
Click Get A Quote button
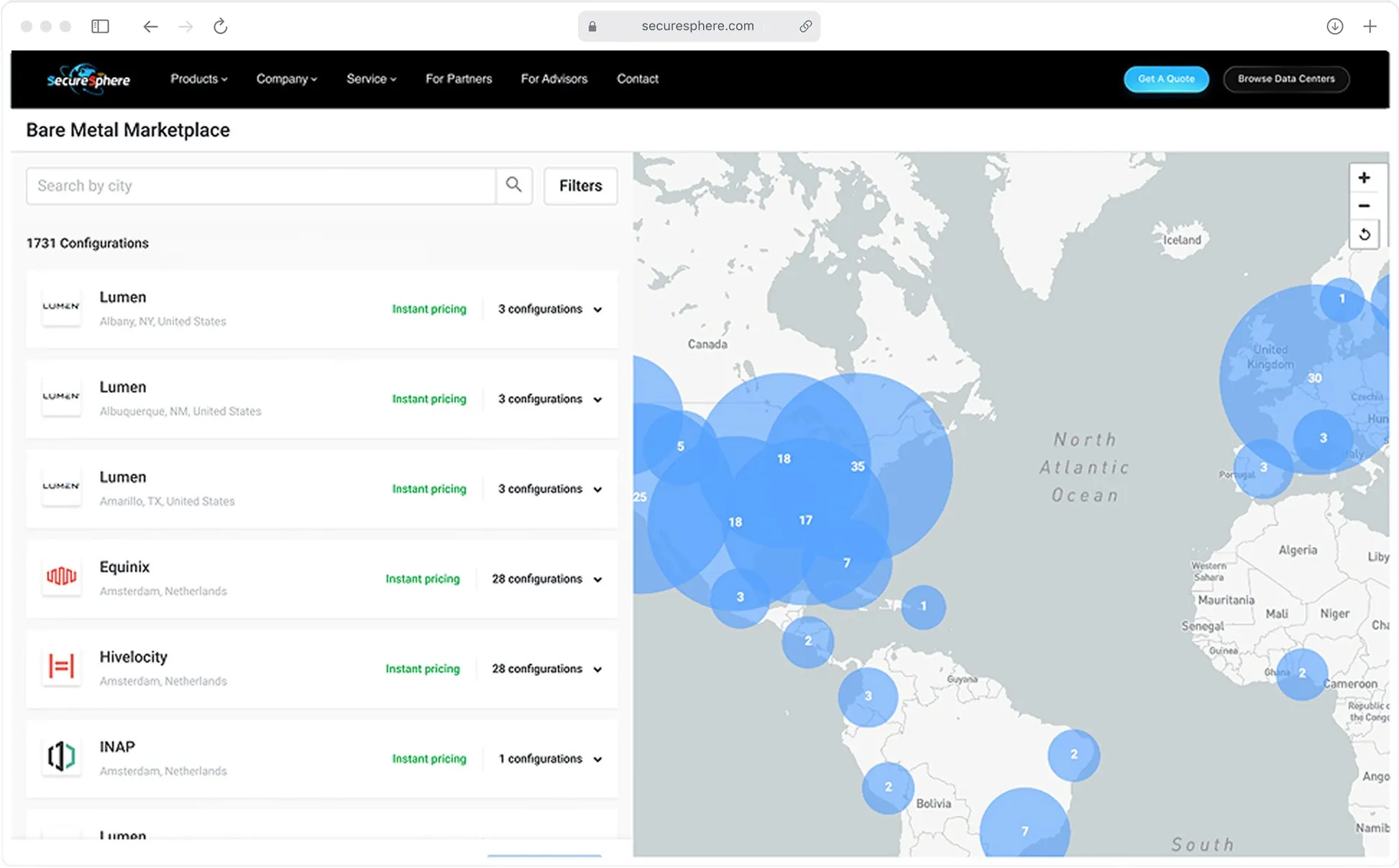(1165, 79)
